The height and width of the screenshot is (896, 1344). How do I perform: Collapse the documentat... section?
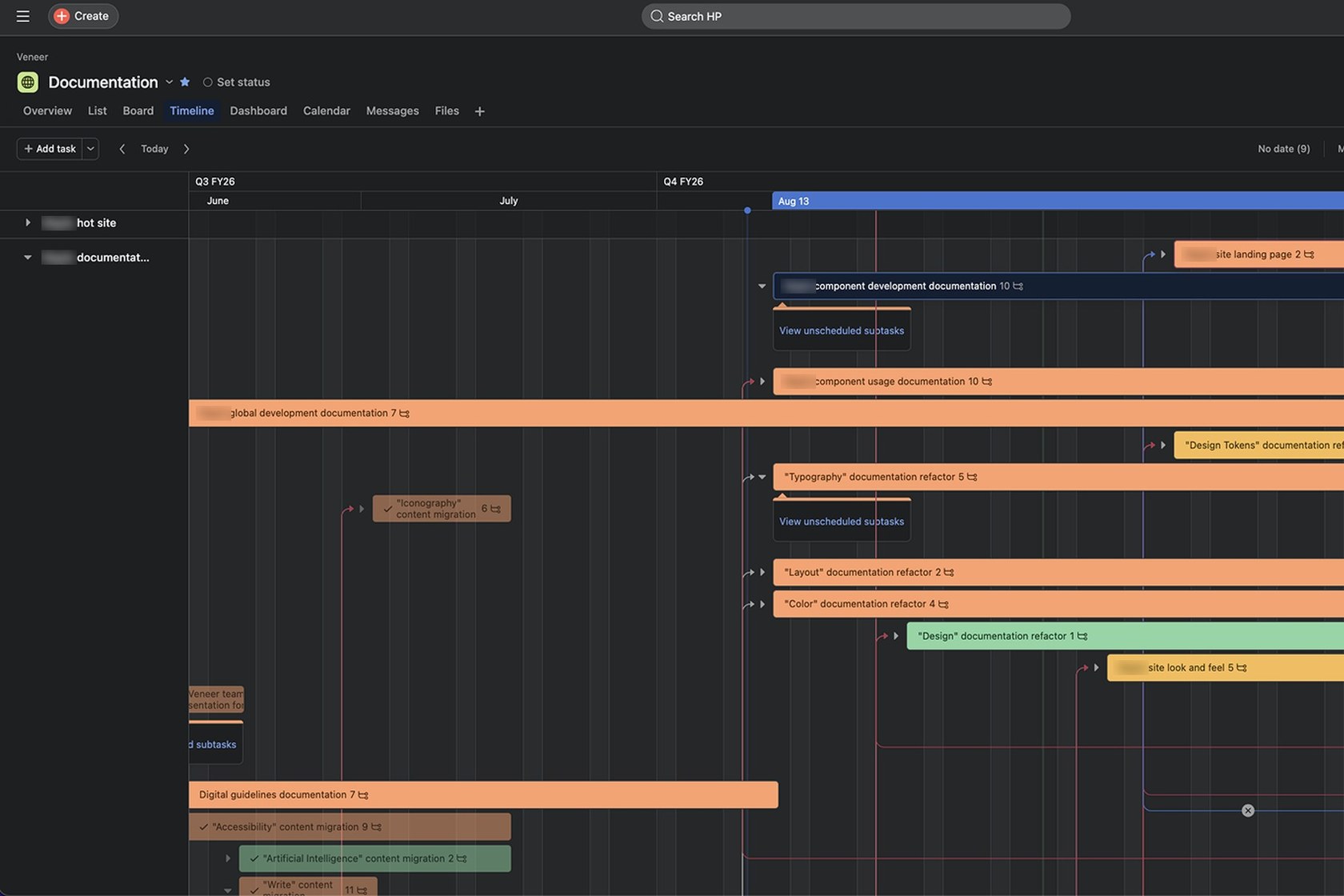pos(27,257)
